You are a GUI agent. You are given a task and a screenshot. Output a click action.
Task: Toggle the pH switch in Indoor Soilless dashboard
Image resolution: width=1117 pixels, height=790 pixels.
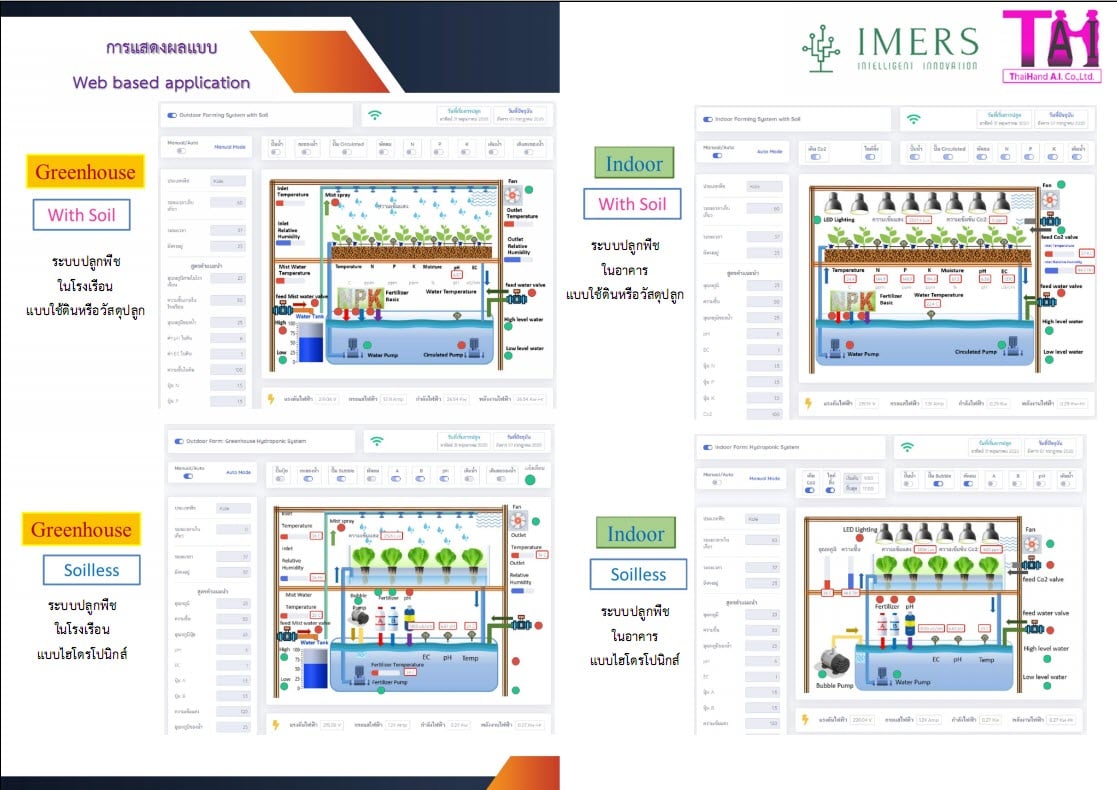coord(1041,484)
